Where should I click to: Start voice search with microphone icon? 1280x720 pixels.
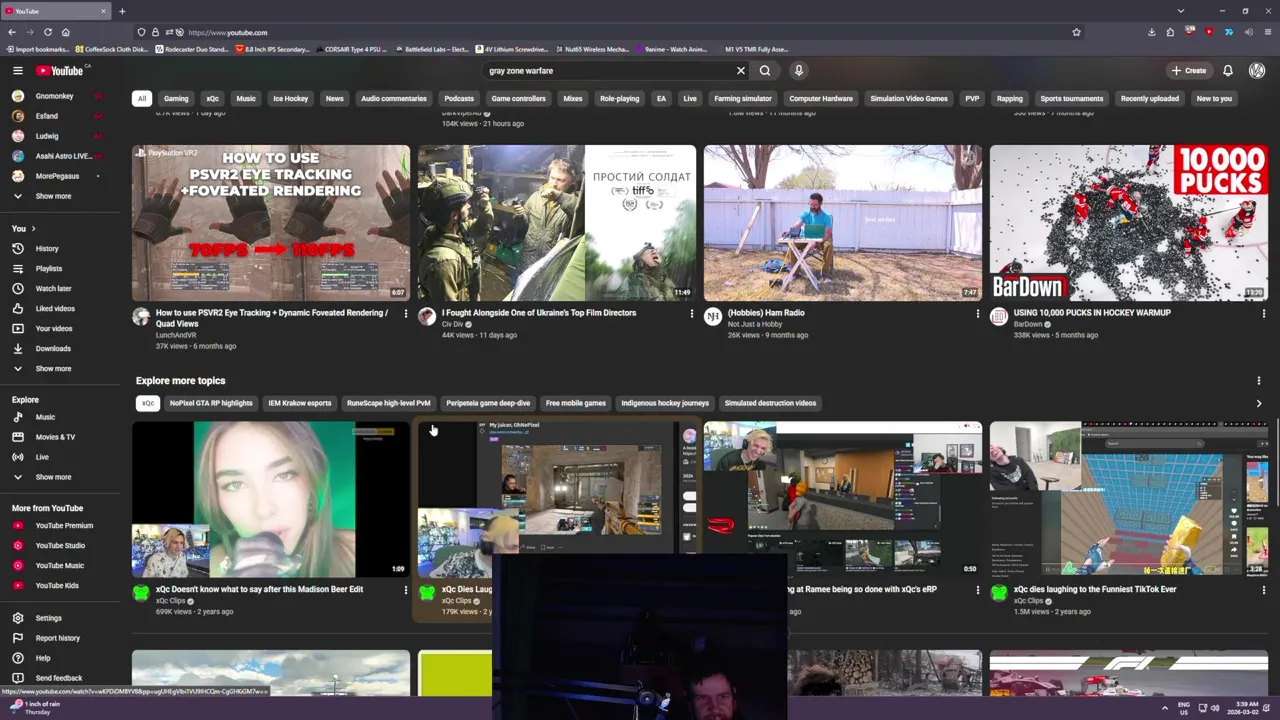coord(798,71)
